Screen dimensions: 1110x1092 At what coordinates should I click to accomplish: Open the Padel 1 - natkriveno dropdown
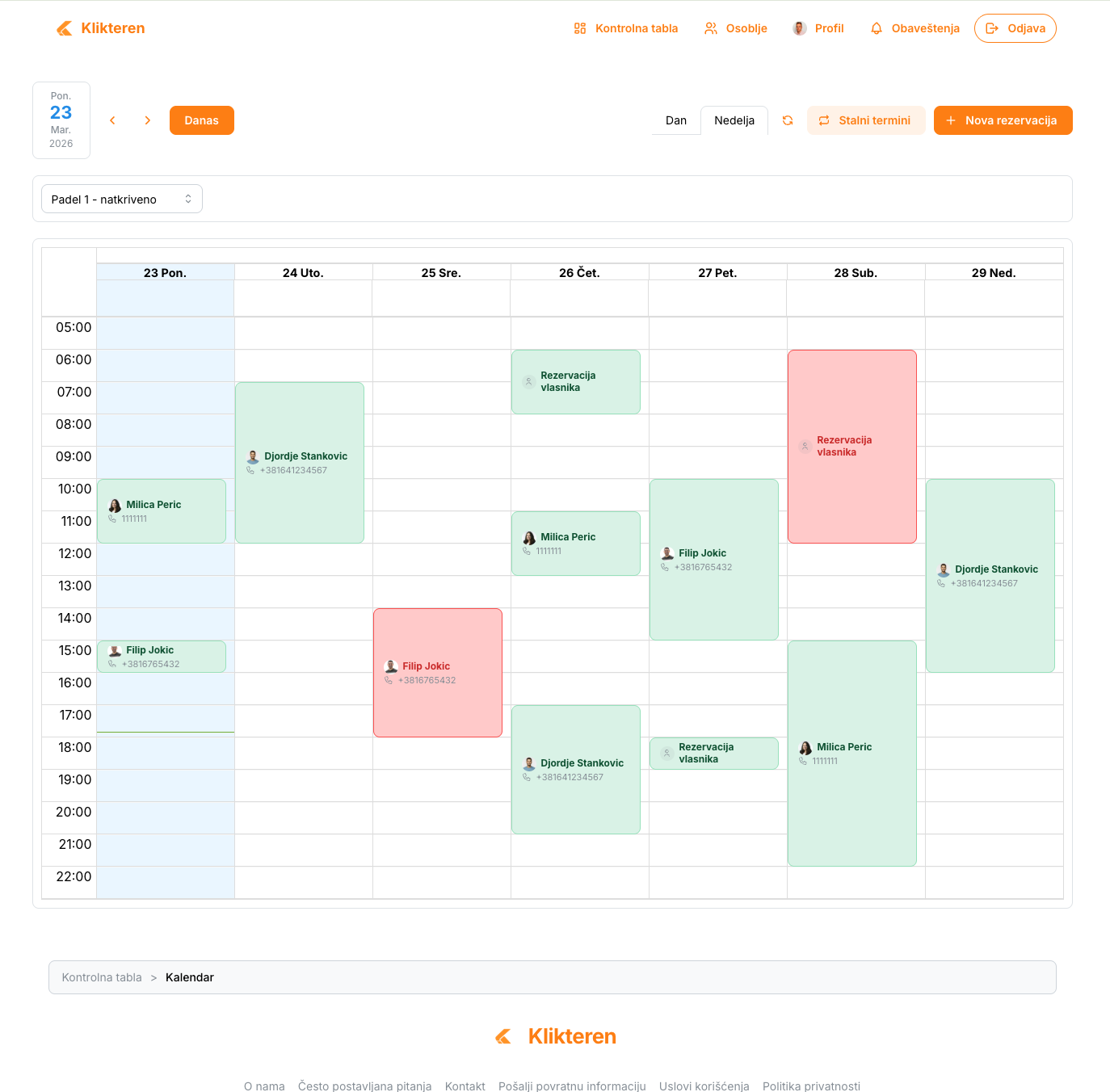pos(121,199)
